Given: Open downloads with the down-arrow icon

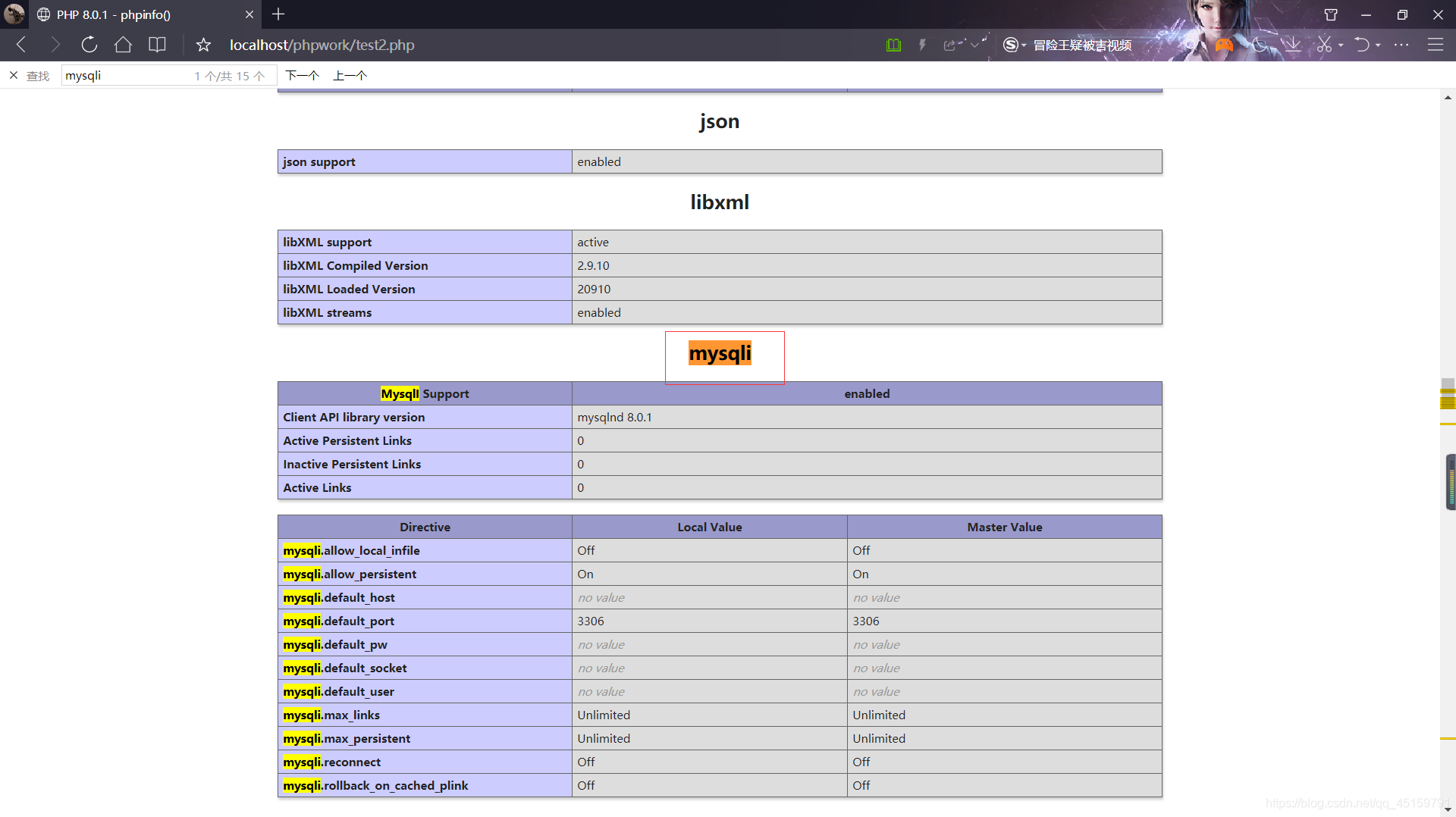Looking at the screenshot, I should point(1292,45).
